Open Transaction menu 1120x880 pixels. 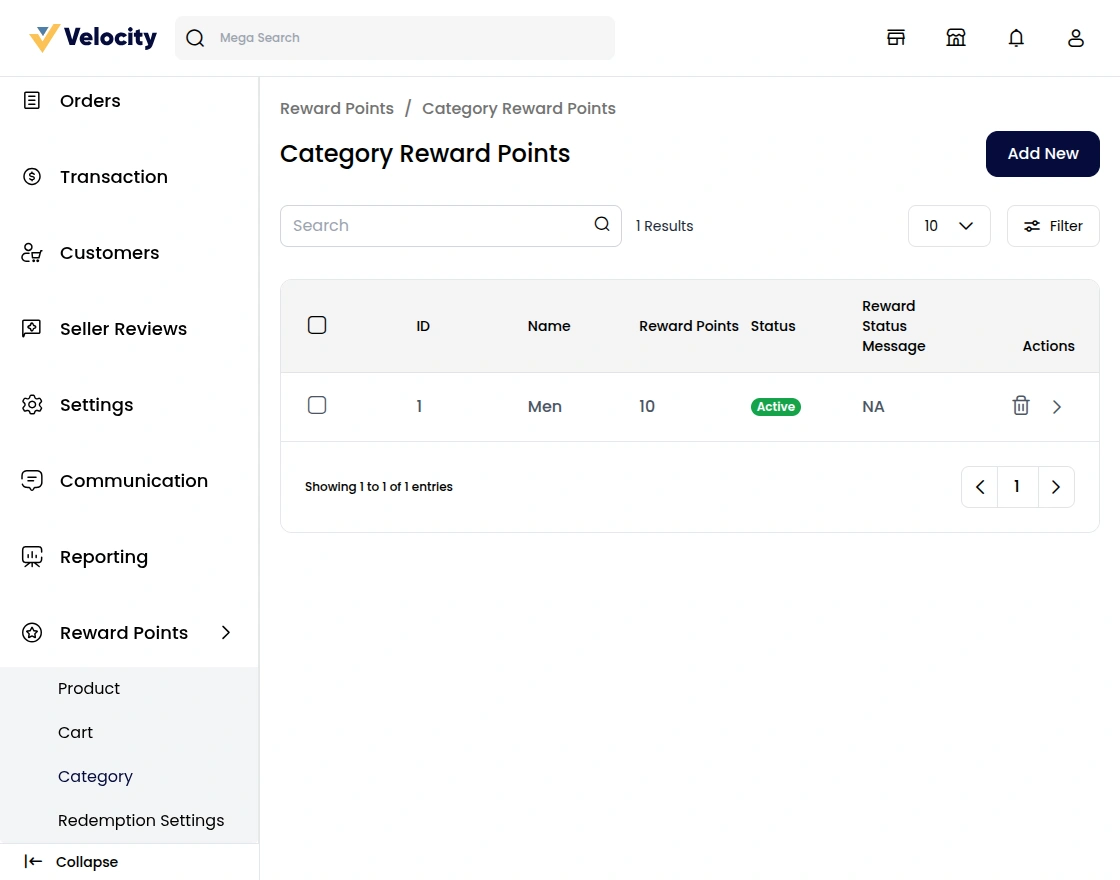[114, 176]
